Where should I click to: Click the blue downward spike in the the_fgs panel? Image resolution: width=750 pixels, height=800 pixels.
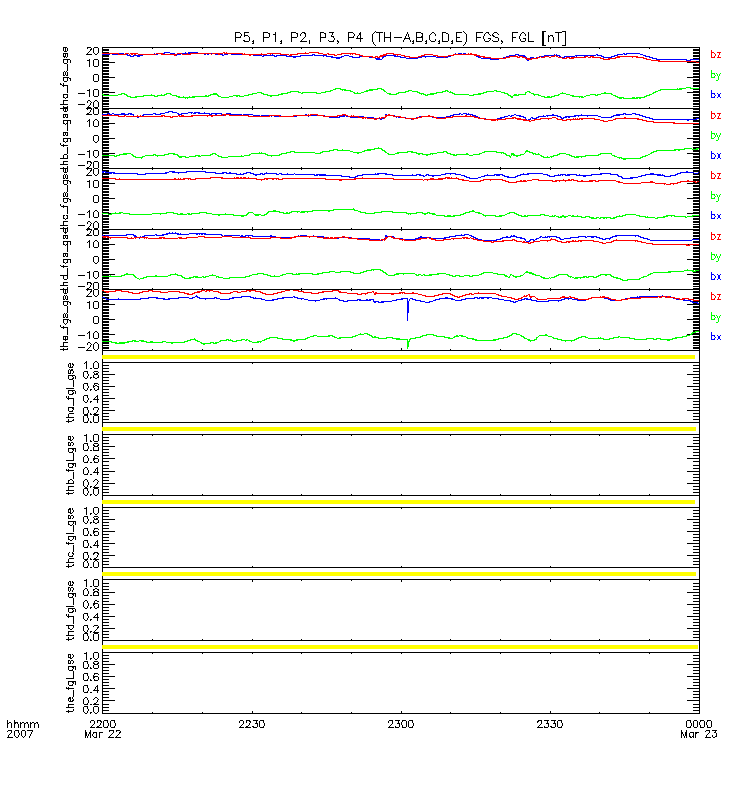407,310
